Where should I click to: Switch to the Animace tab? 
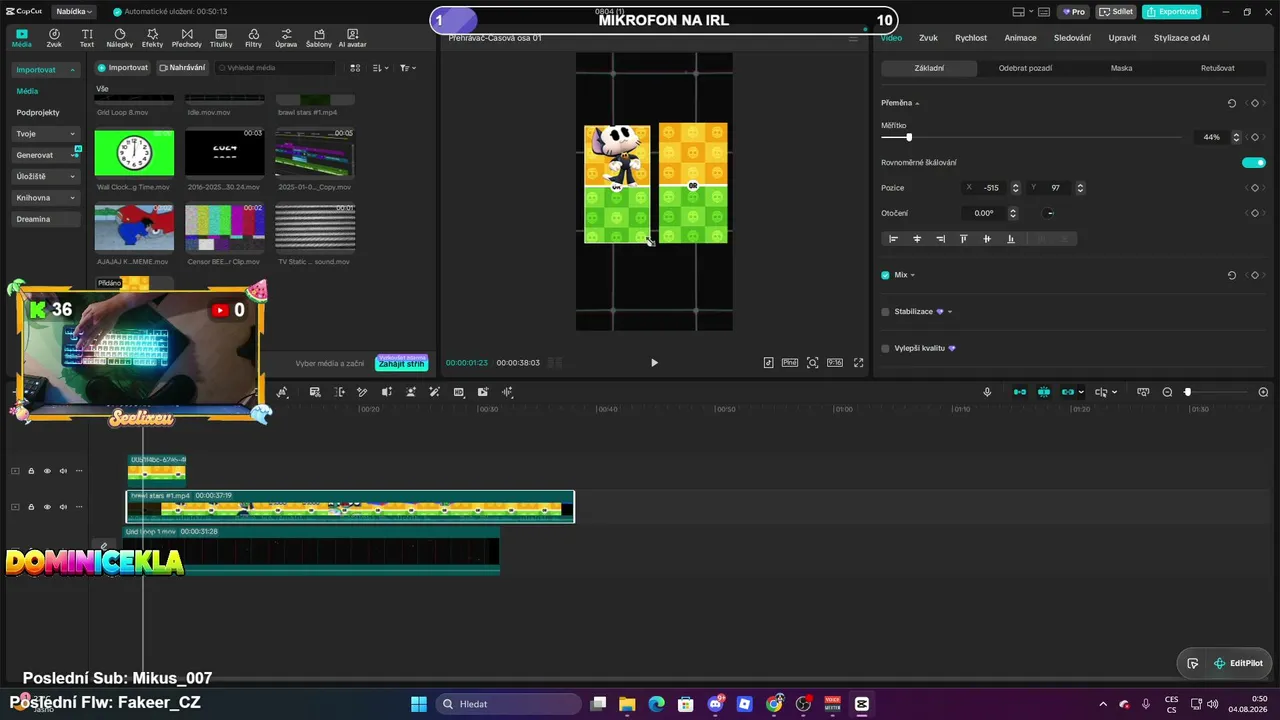coord(1020,38)
